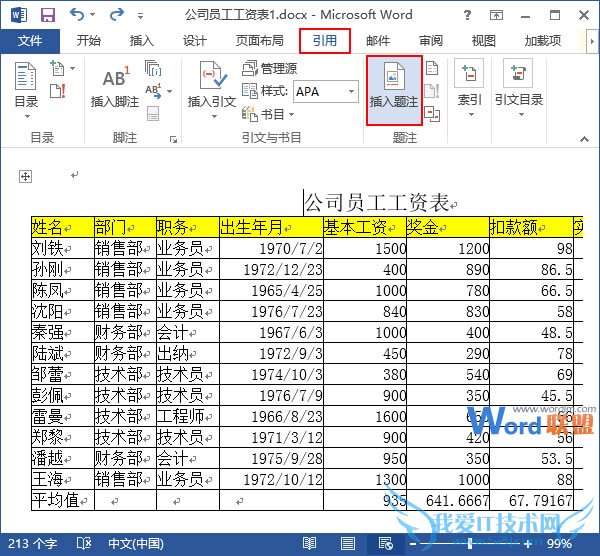Click 插入题注 button
The width and height of the screenshot is (600, 556).
click(394, 90)
